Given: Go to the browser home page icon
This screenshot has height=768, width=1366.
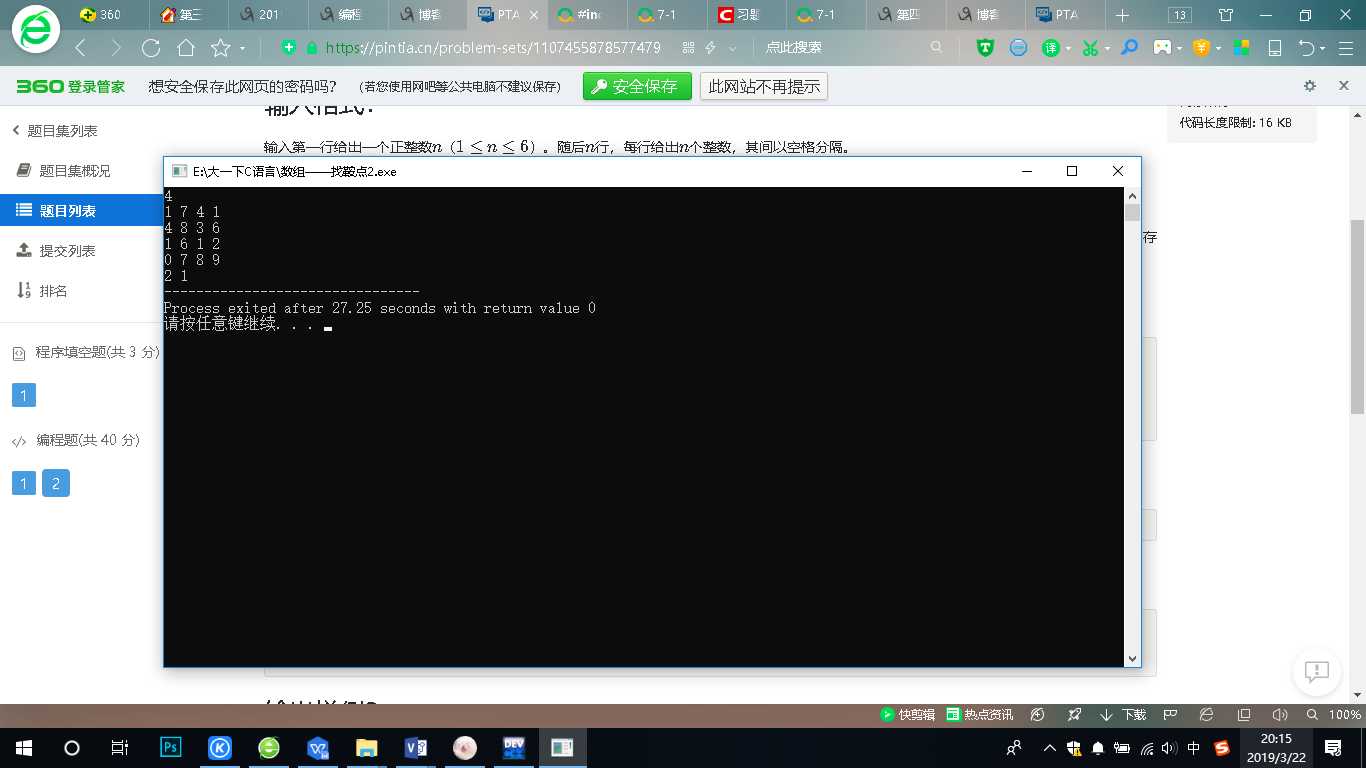Looking at the screenshot, I should [185, 48].
